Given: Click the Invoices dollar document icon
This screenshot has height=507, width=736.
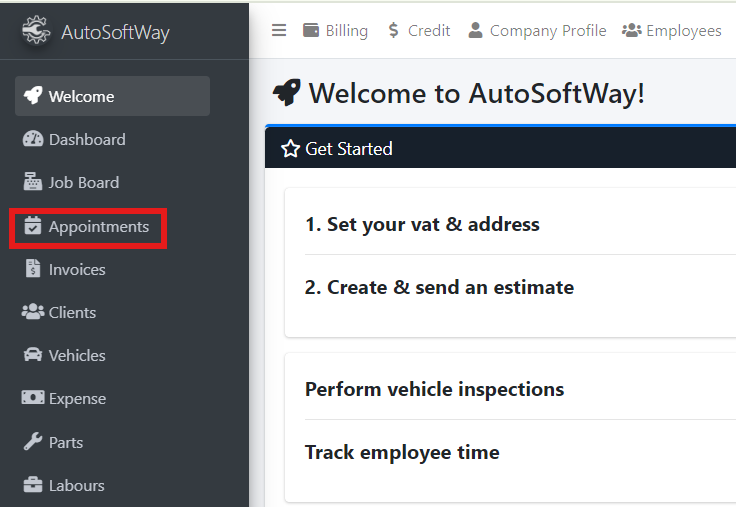Looking at the screenshot, I should (x=33, y=269).
